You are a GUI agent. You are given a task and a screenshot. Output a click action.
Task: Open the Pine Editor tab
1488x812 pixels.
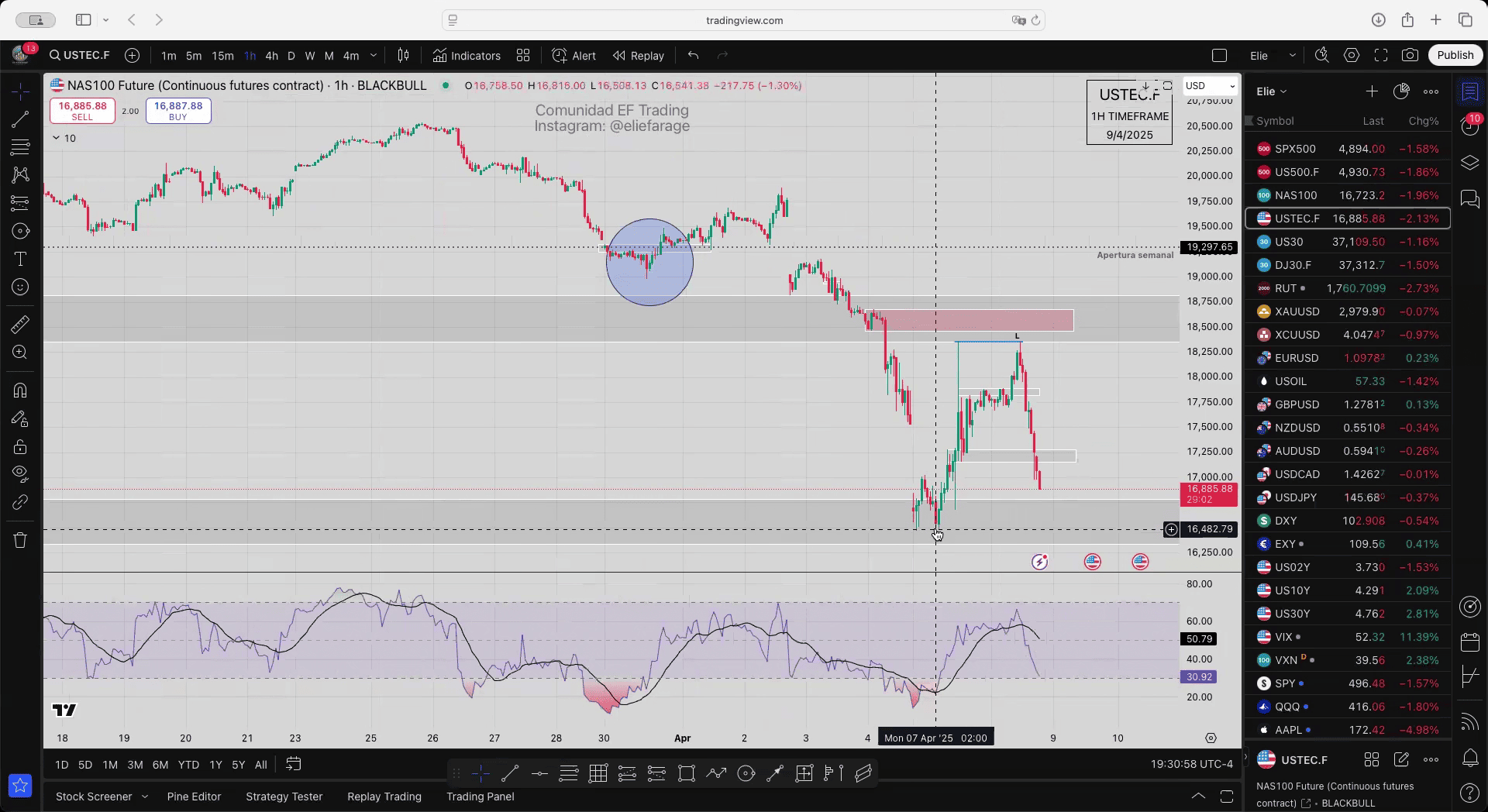[x=194, y=797]
